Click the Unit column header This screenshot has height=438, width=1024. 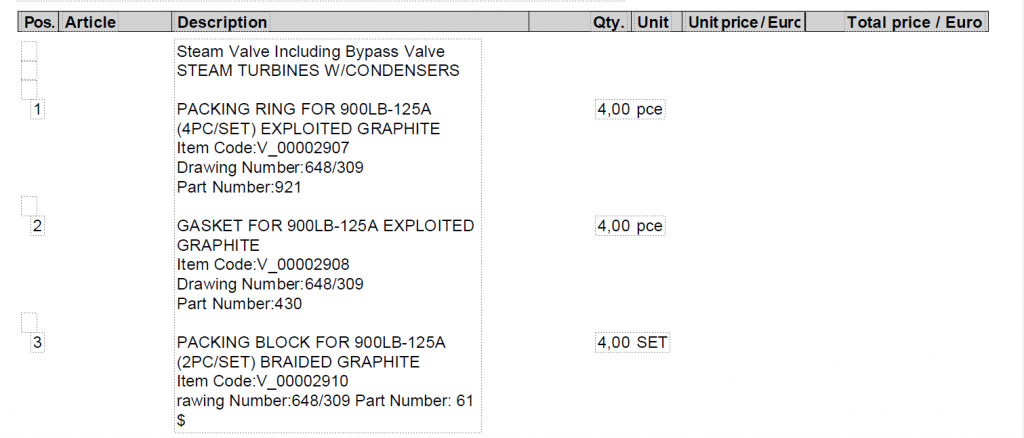(653, 22)
